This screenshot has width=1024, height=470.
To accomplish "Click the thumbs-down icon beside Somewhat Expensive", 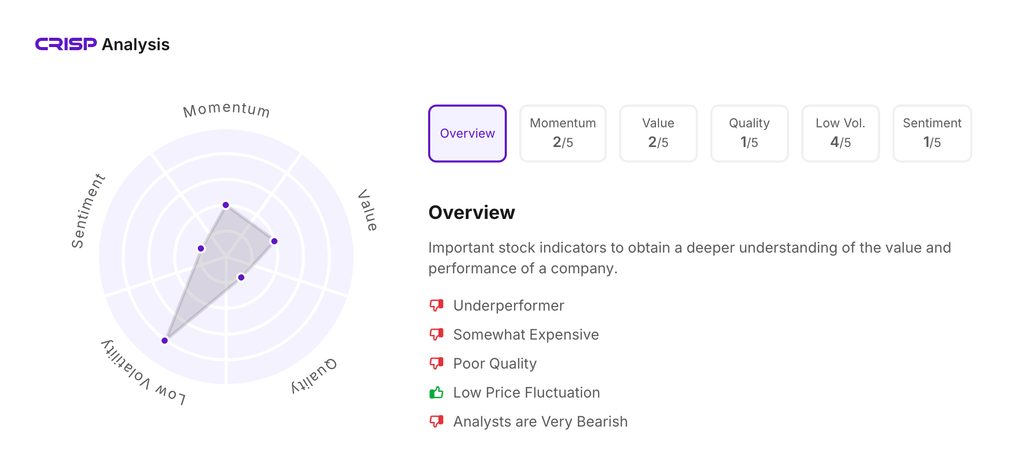I will point(436,334).
